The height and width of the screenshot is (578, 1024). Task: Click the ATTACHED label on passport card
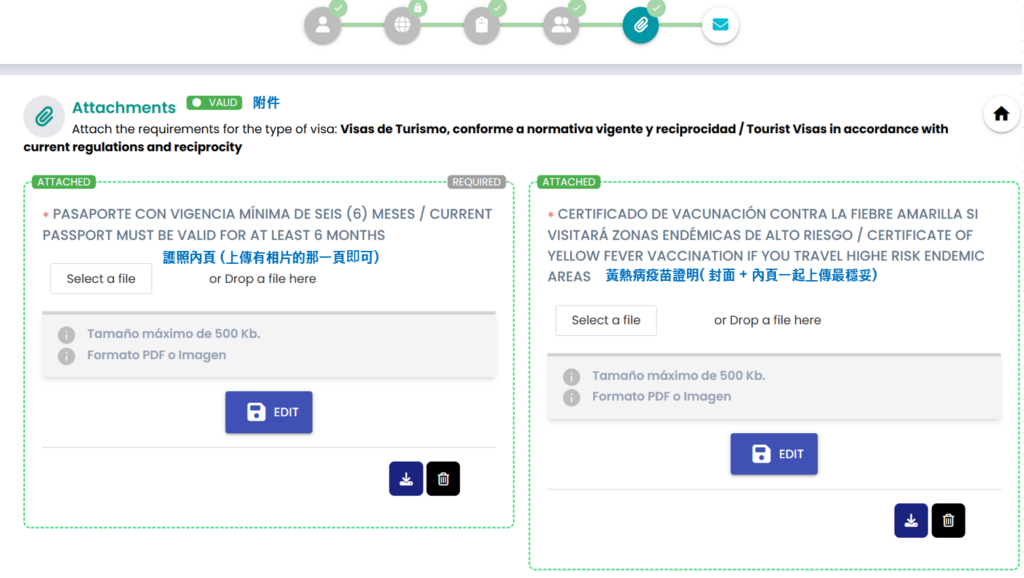pos(63,182)
